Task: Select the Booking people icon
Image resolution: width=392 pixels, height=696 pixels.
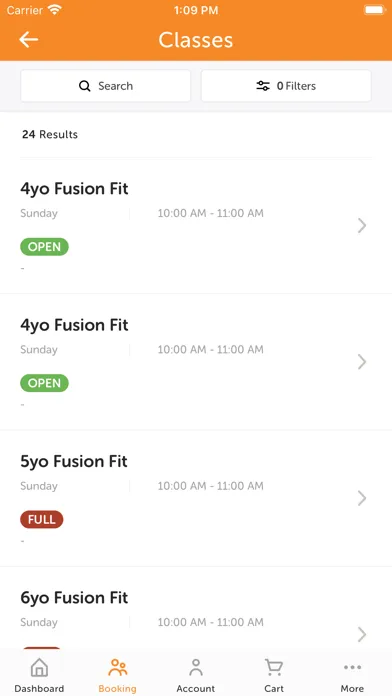Action: (x=118, y=668)
